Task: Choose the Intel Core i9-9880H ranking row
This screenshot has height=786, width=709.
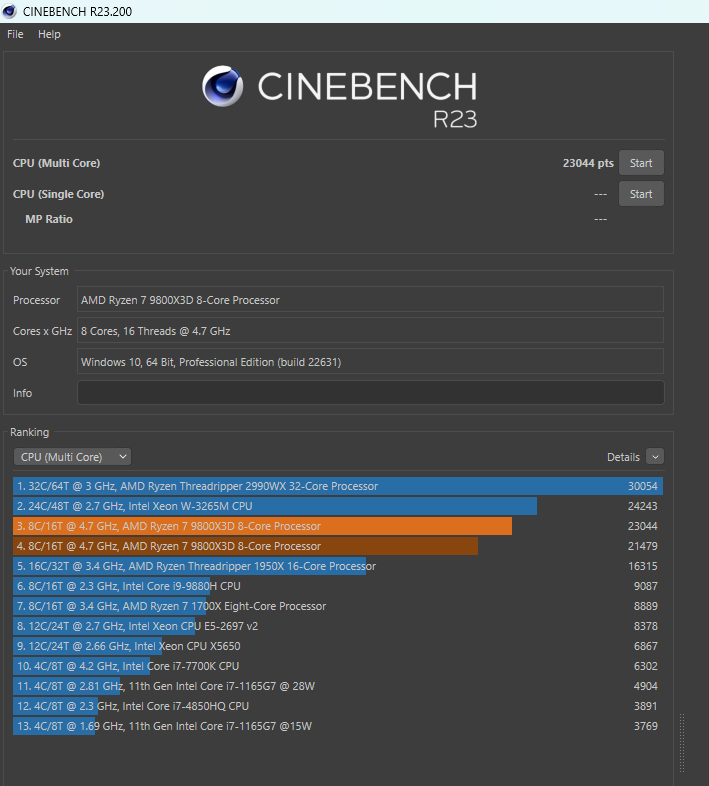Action: [x=338, y=586]
